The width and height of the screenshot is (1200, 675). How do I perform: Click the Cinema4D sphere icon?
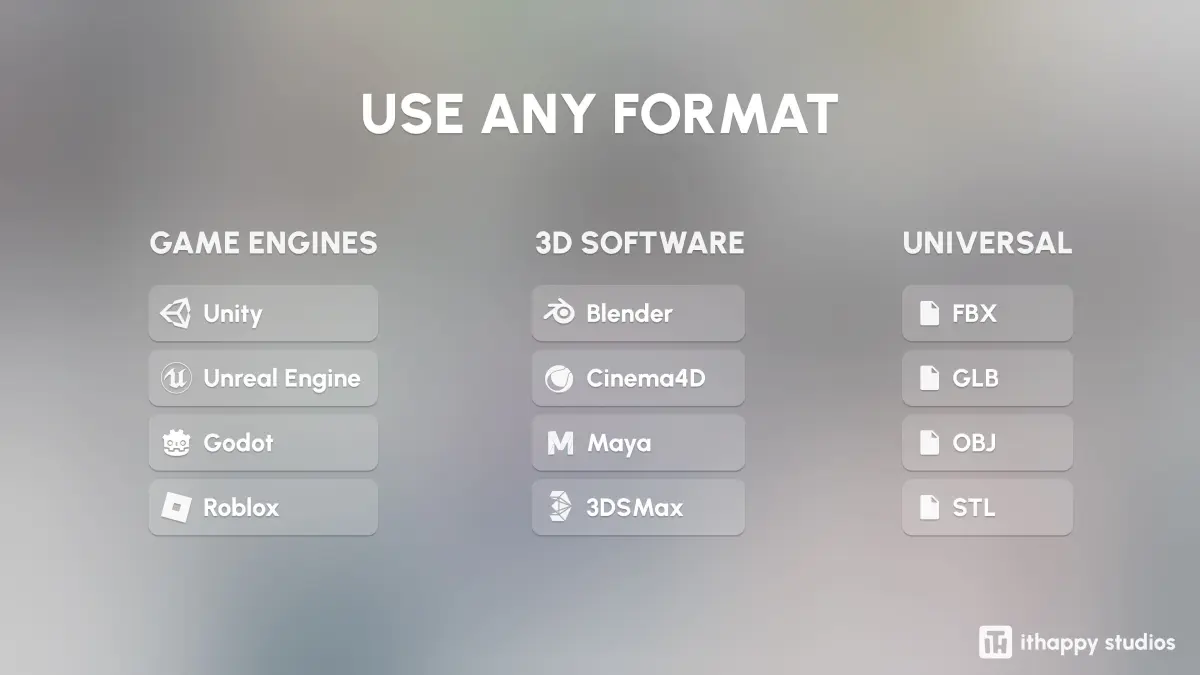click(x=559, y=378)
